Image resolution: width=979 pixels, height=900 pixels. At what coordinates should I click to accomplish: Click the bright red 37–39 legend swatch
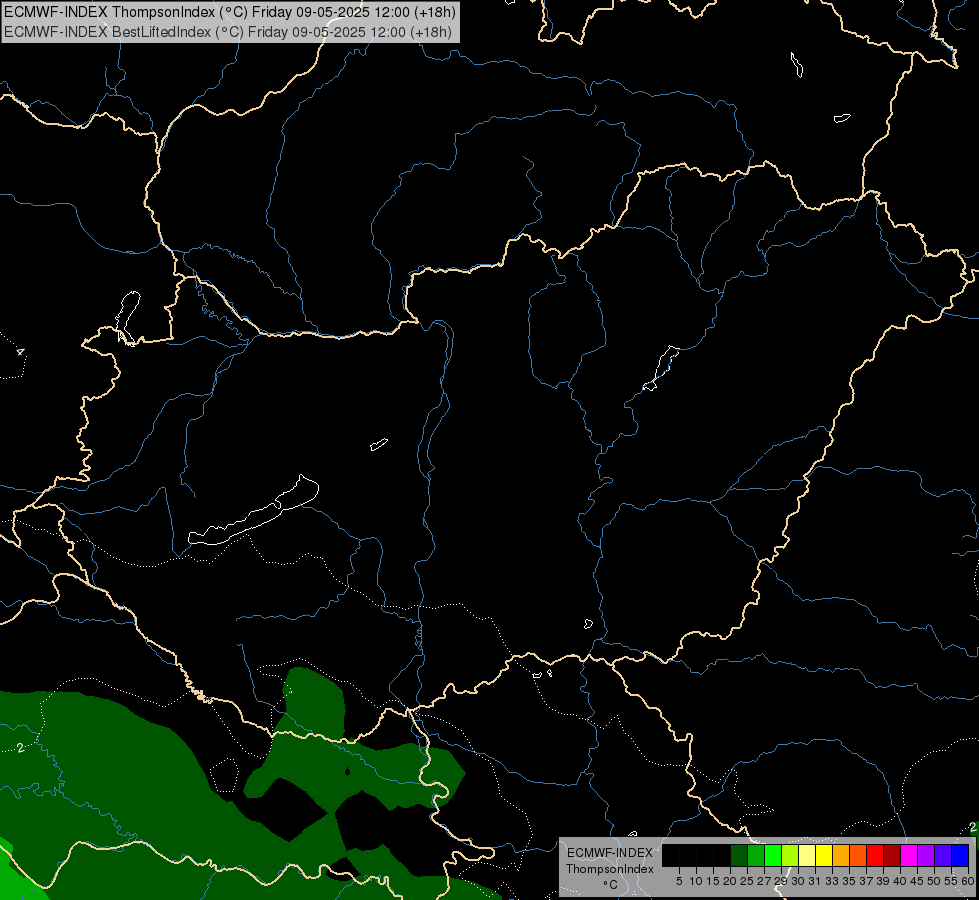point(875,855)
